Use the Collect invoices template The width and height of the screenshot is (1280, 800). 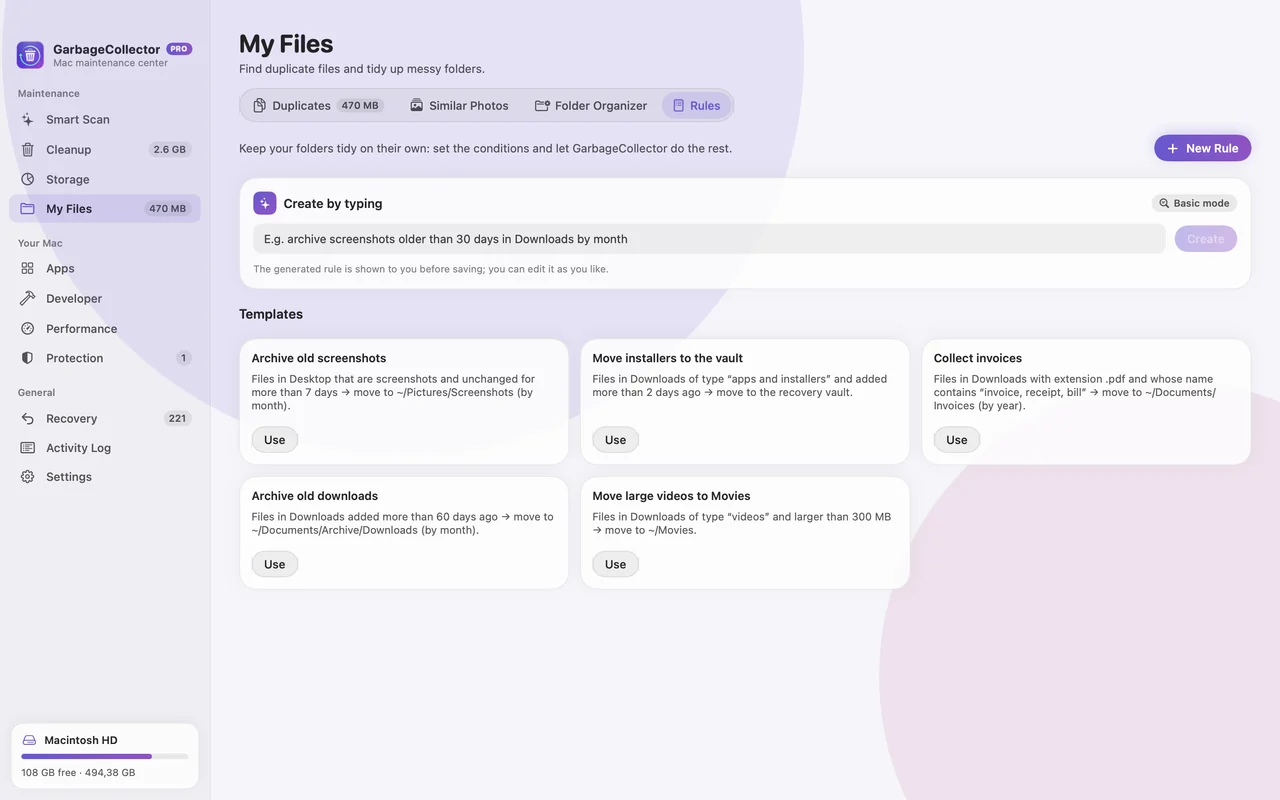[x=957, y=440]
